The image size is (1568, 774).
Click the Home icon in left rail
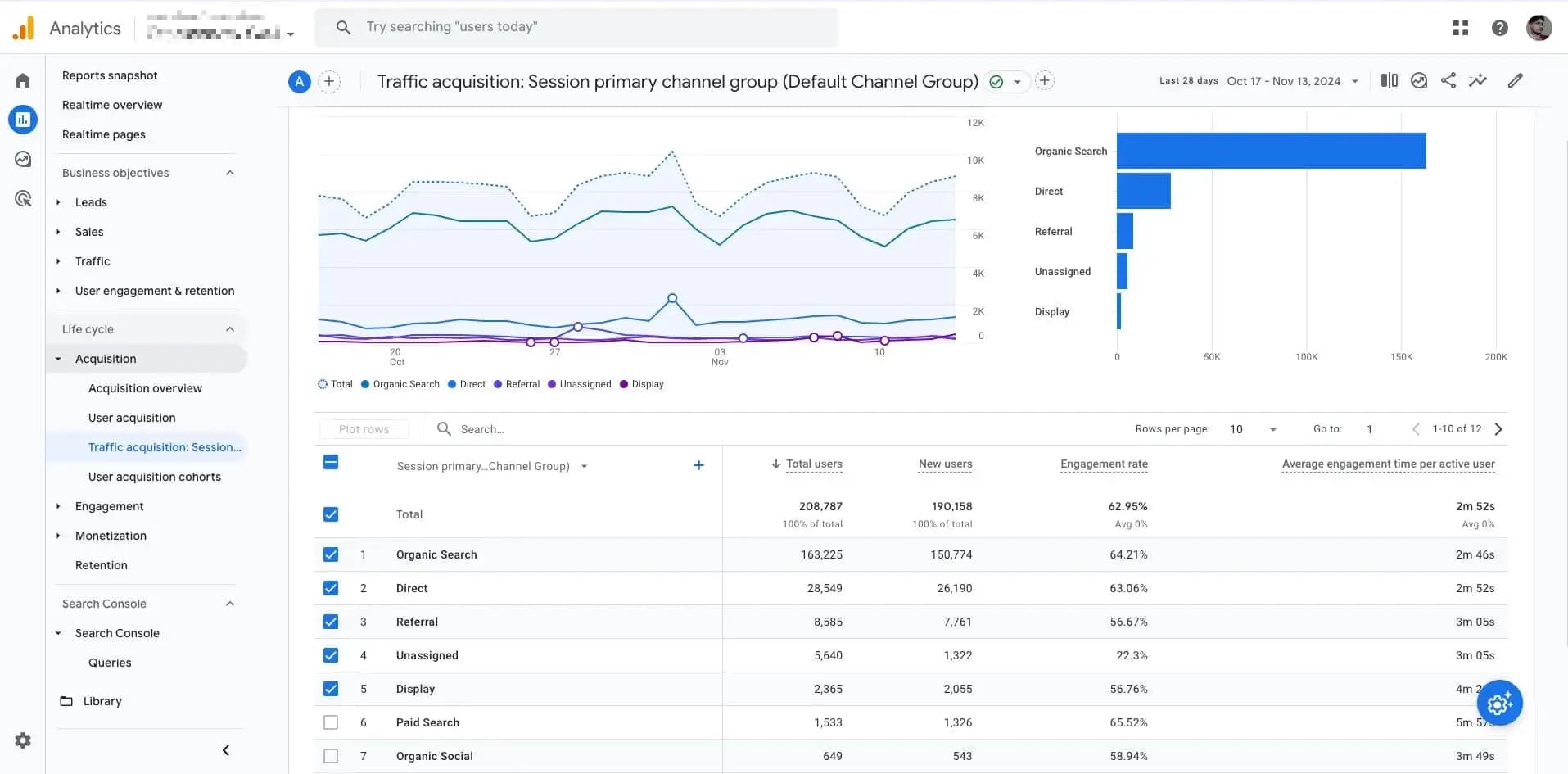click(23, 80)
